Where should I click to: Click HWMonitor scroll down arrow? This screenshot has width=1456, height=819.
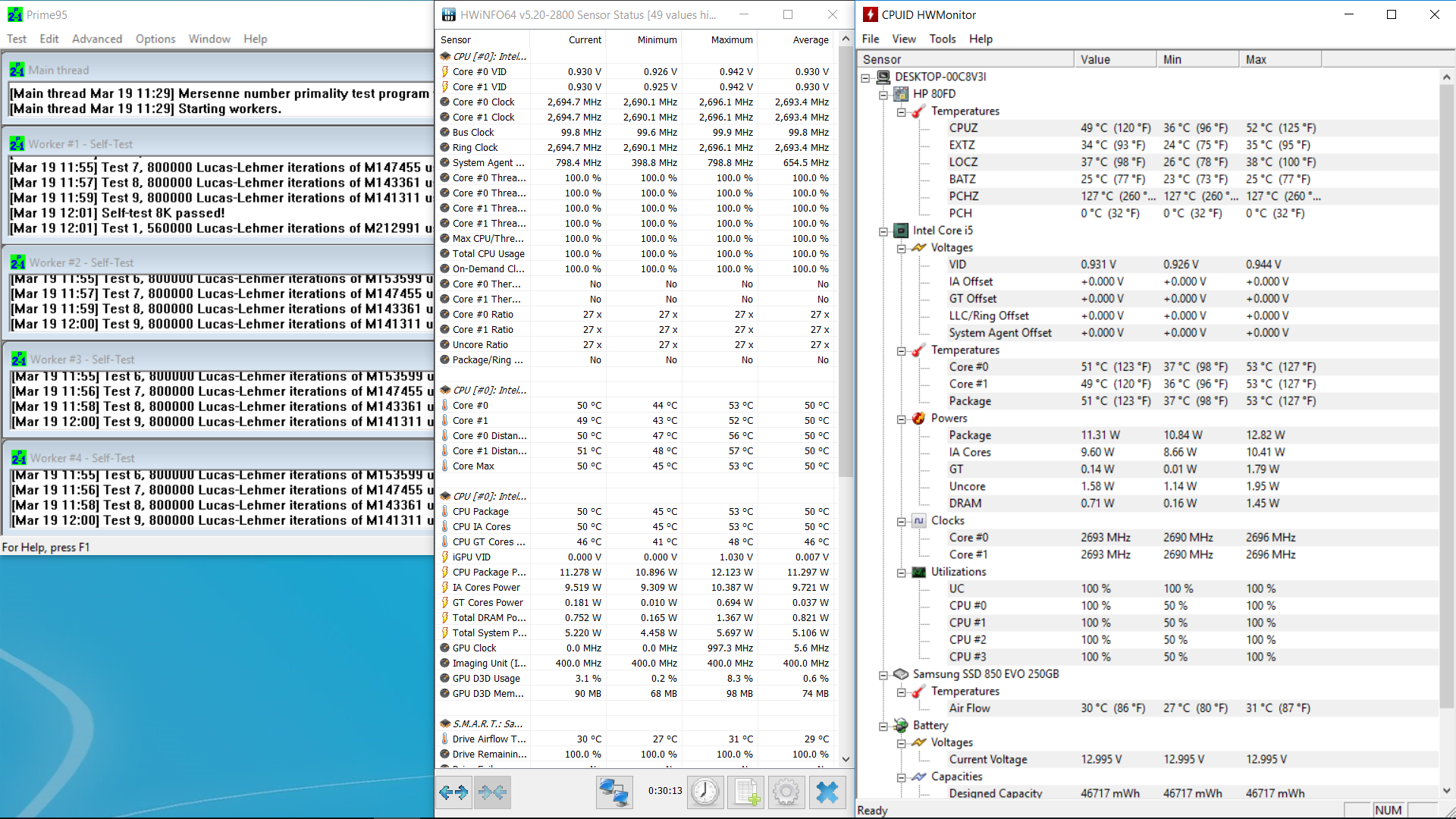tap(1447, 790)
